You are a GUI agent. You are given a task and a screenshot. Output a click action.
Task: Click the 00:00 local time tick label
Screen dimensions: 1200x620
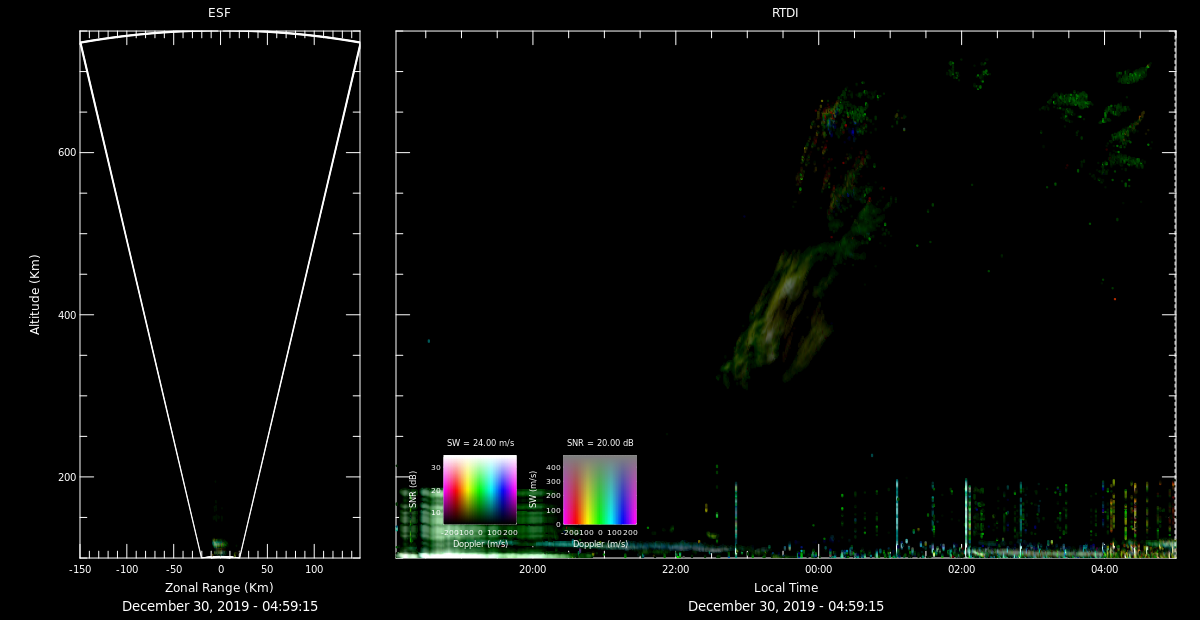coord(818,569)
